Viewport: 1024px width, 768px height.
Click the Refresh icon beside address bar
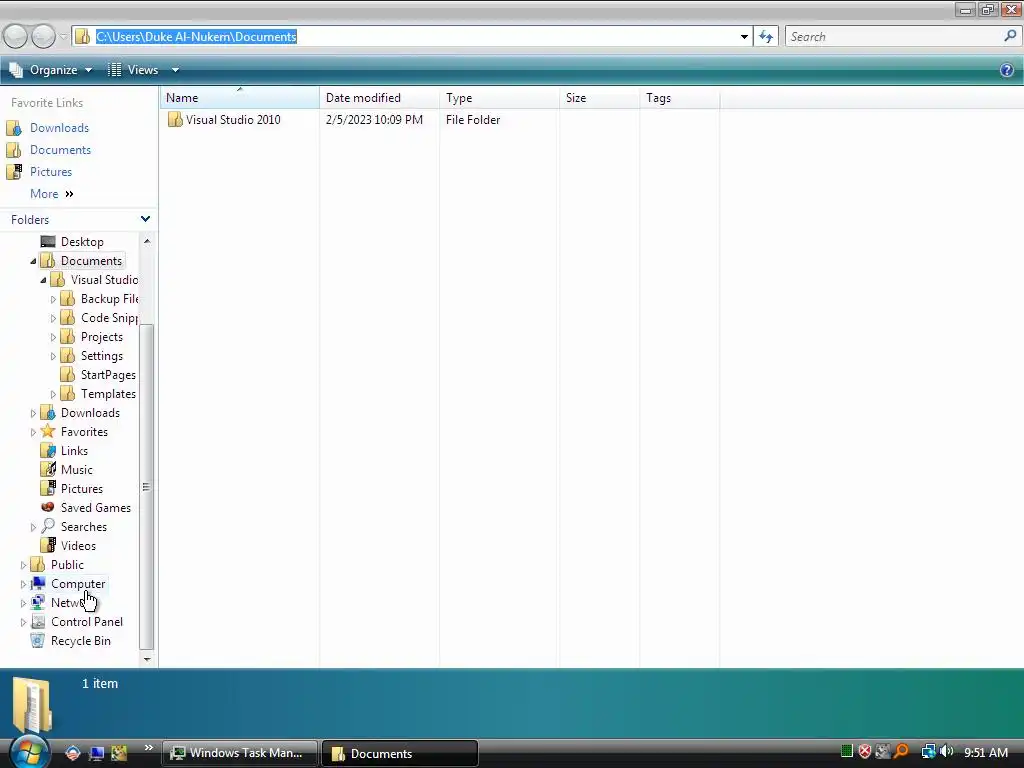766,37
